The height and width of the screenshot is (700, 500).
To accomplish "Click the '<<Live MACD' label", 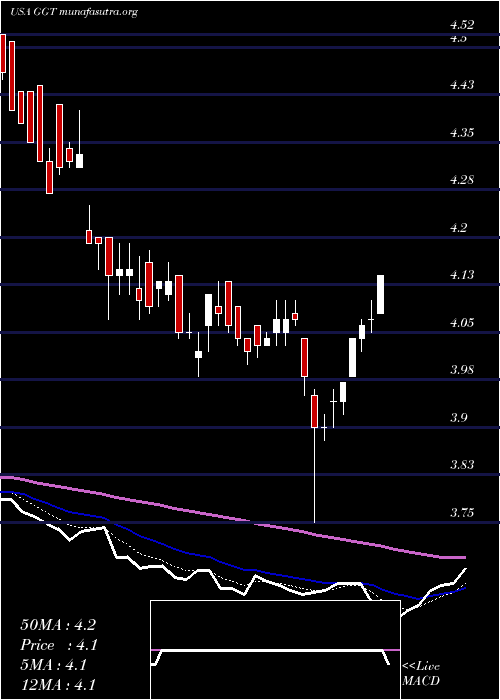I will pyautogui.click(x=421, y=674).
